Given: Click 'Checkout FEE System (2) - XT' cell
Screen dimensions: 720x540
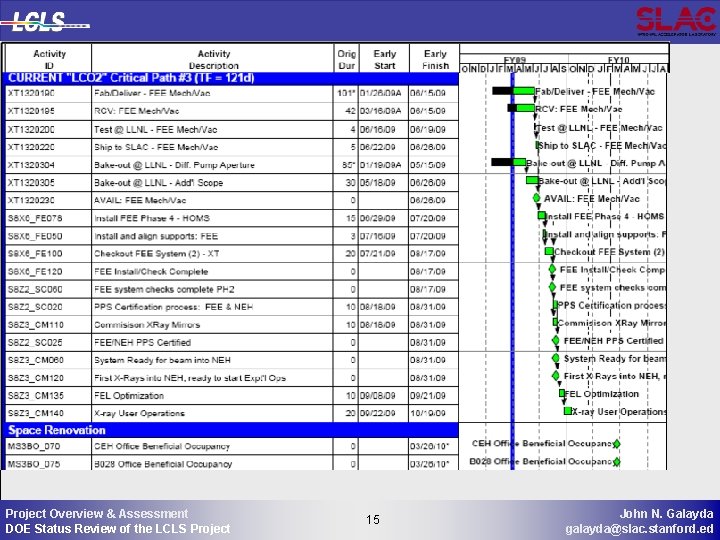Looking at the screenshot, I should 213,253.
